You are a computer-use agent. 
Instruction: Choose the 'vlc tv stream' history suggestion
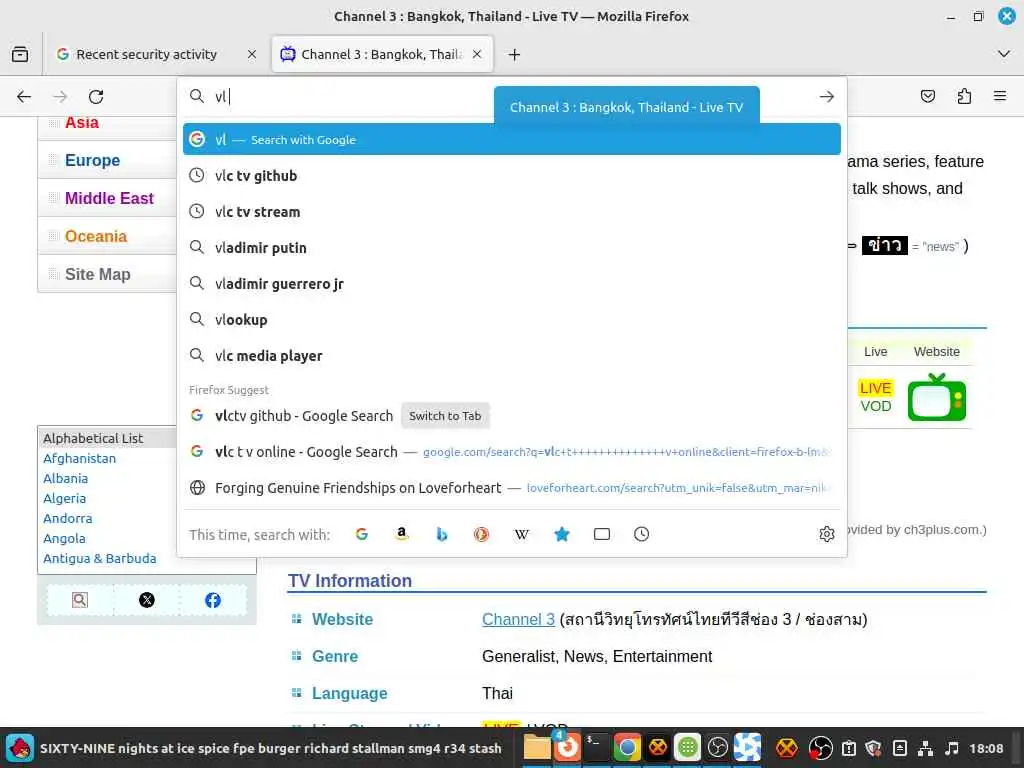pyautogui.click(x=511, y=212)
